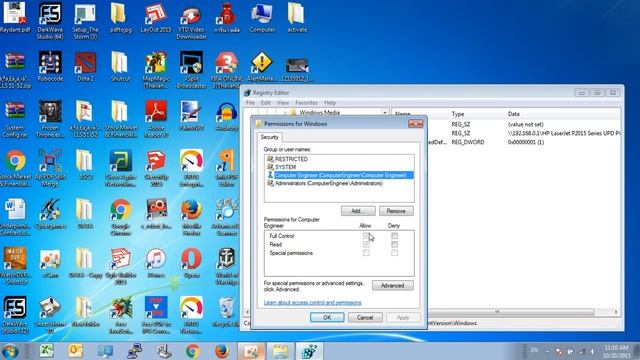Select the Mozilla Firefox desktop shortcut
Screen dimensions: 640x360
click(x=191, y=217)
